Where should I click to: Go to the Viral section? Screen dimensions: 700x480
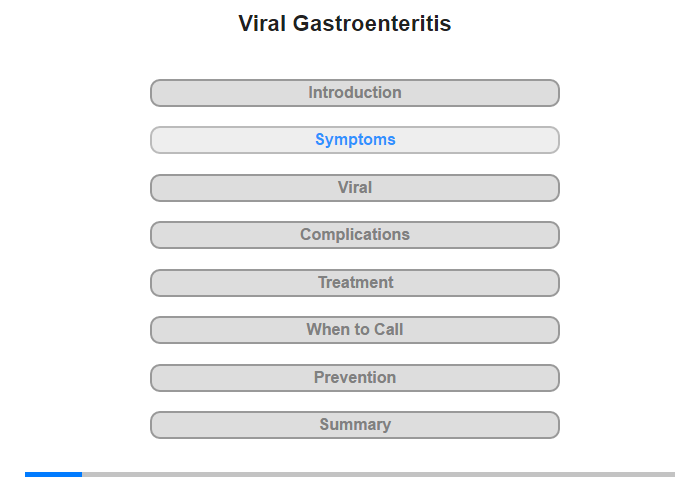pyautogui.click(x=354, y=188)
